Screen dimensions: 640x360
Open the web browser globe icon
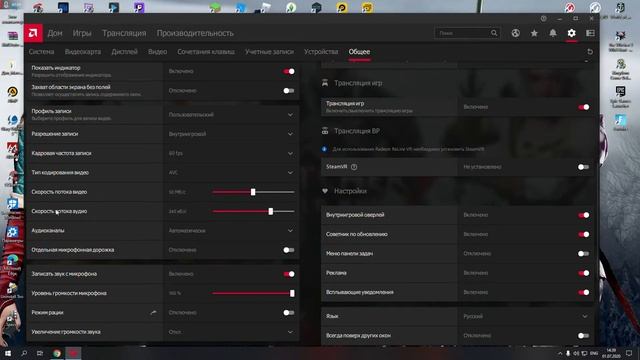[516, 33]
